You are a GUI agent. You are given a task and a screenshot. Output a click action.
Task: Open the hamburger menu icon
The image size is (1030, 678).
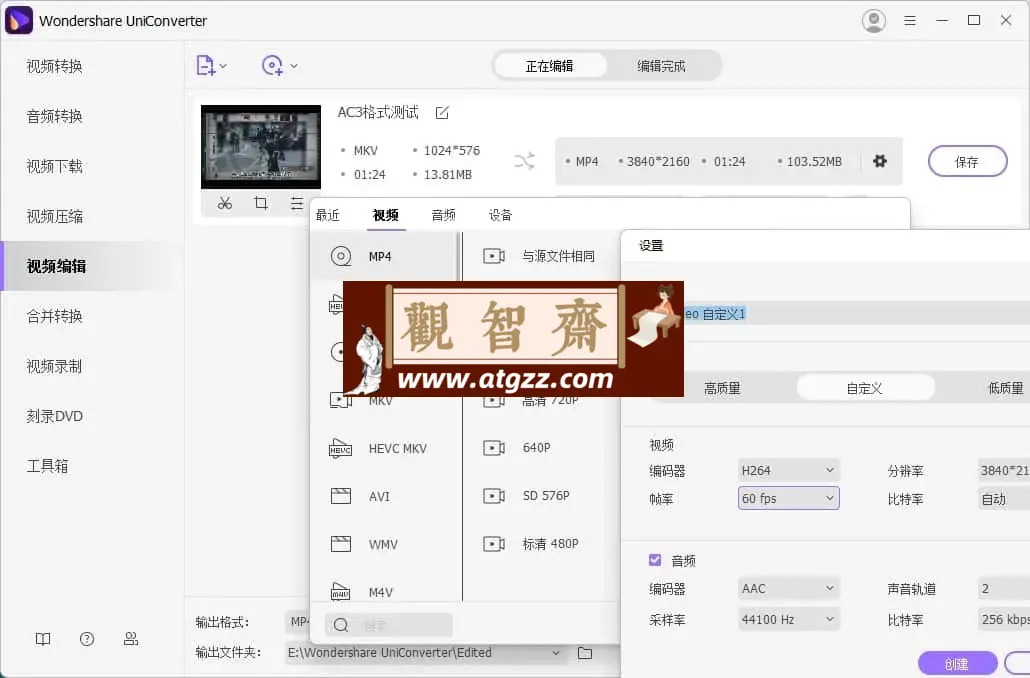(910, 20)
